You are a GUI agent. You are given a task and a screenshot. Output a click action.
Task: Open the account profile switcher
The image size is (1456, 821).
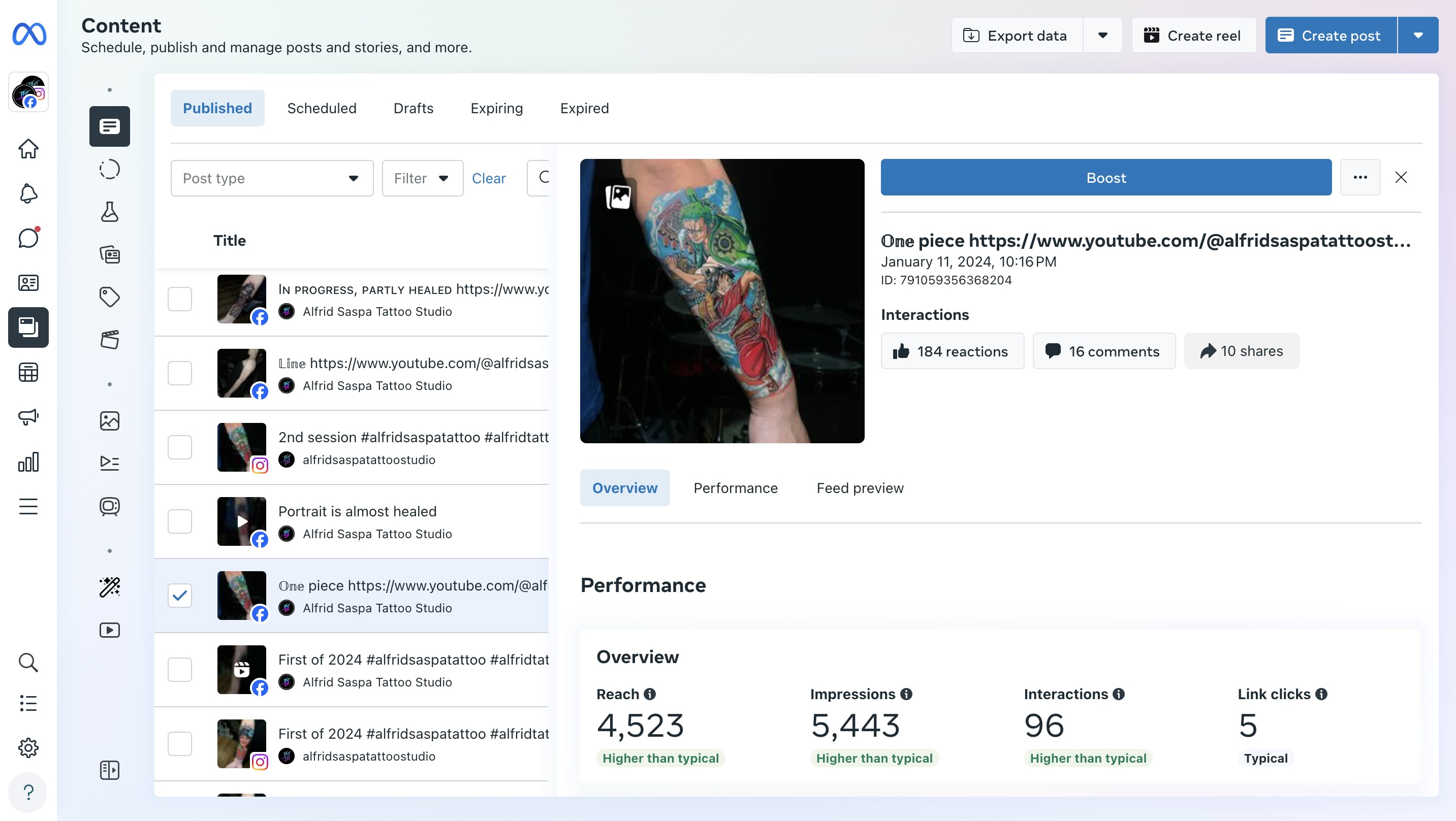point(29,92)
